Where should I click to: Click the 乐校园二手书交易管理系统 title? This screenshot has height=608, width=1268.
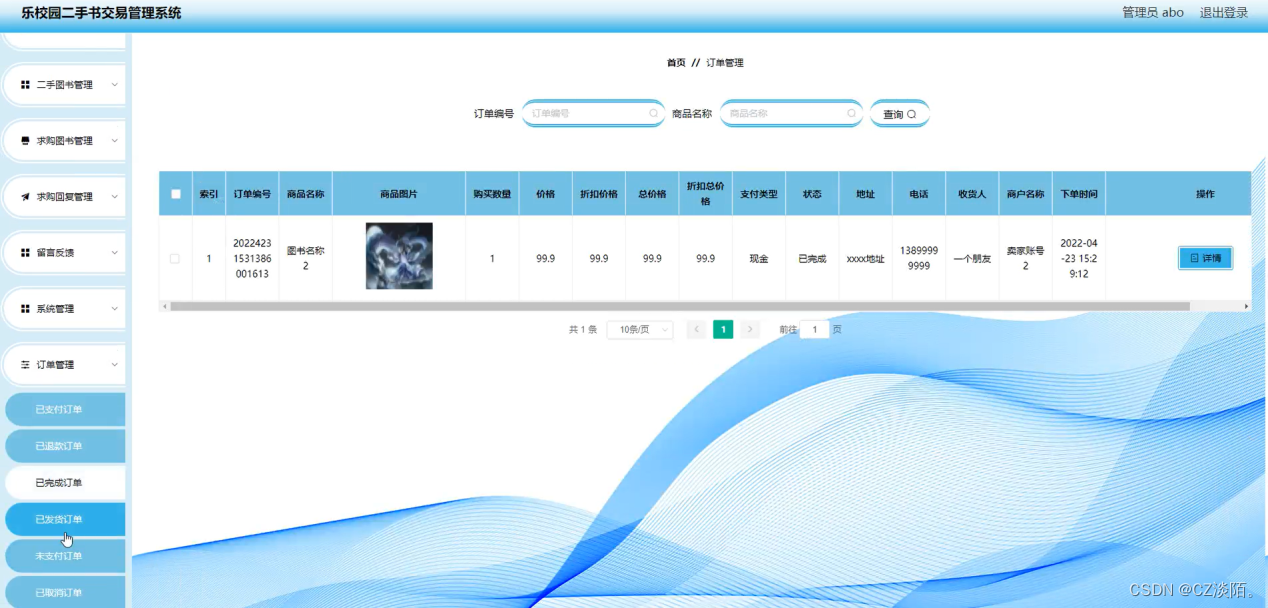pyautogui.click(x=101, y=13)
